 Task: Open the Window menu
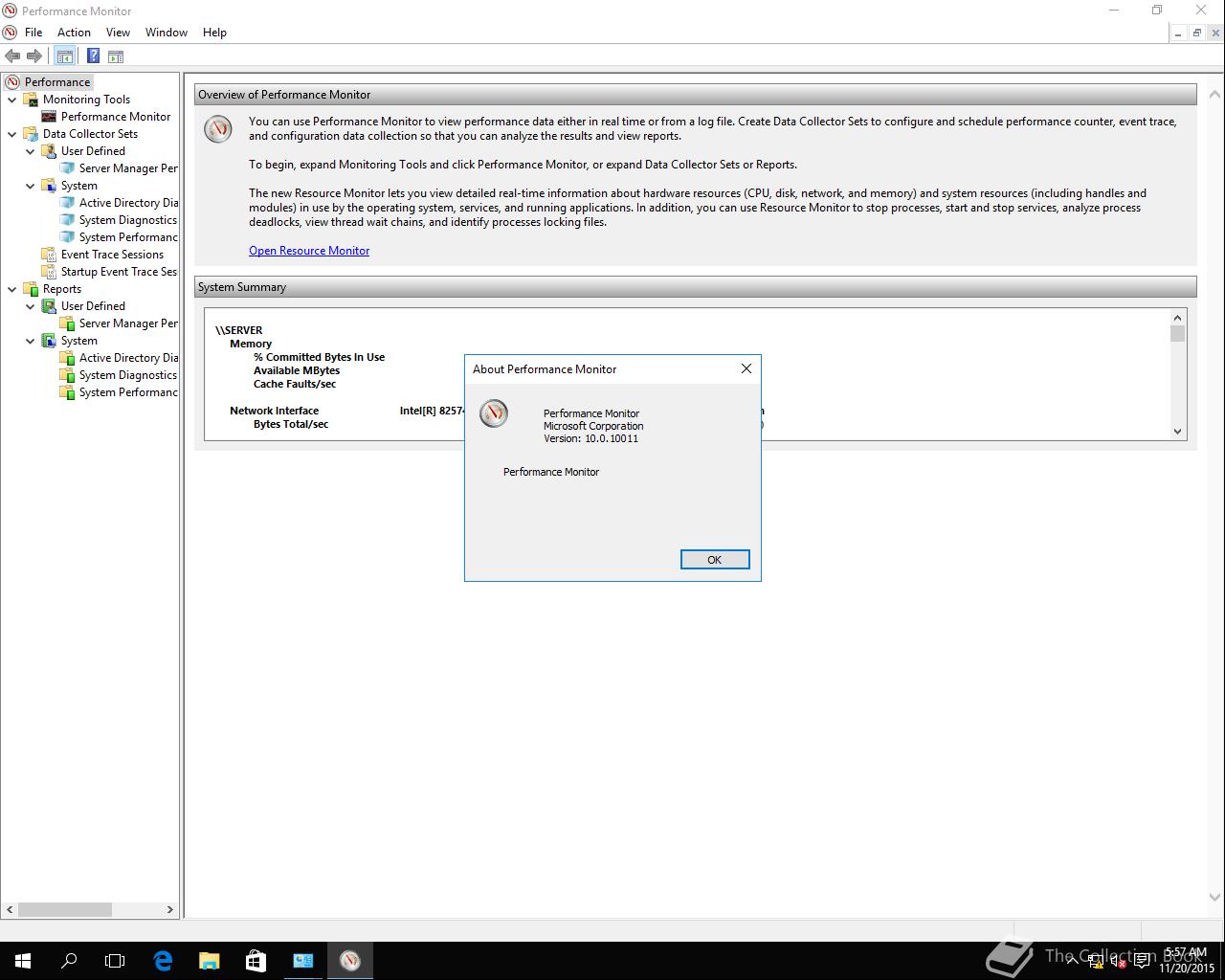click(x=167, y=33)
